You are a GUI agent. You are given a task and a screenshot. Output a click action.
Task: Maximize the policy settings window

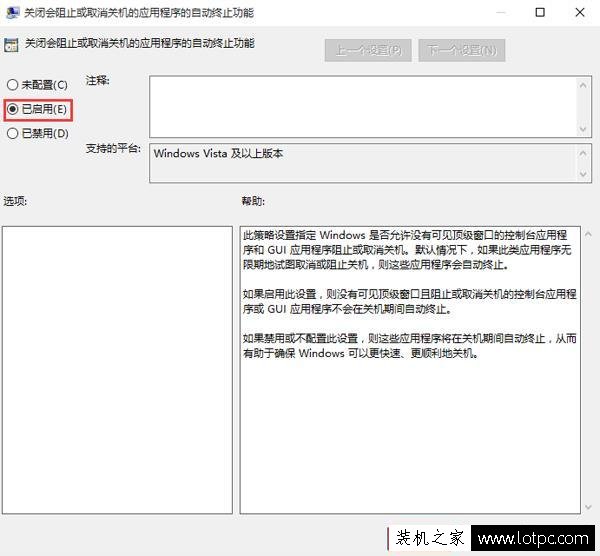coord(540,13)
